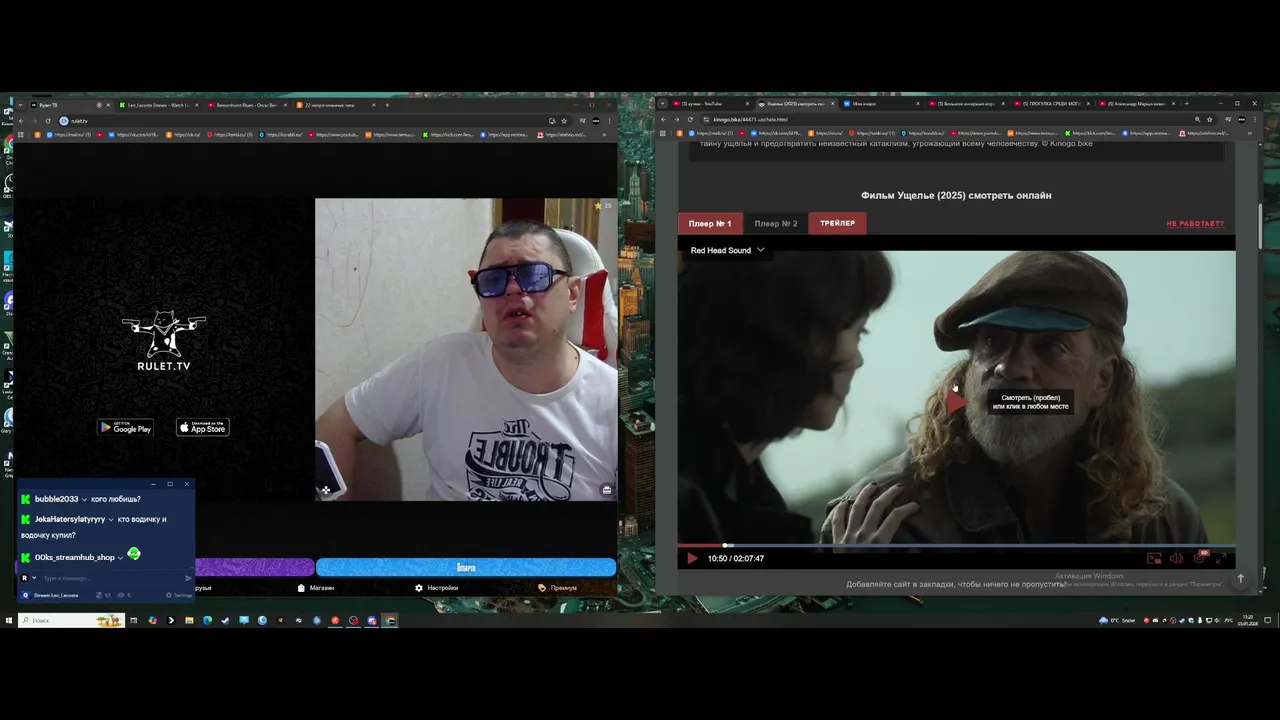Viewport: 1280px width, 720px height.
Task: Click the gift icon on the webcam preview
Action: (607, 490)
